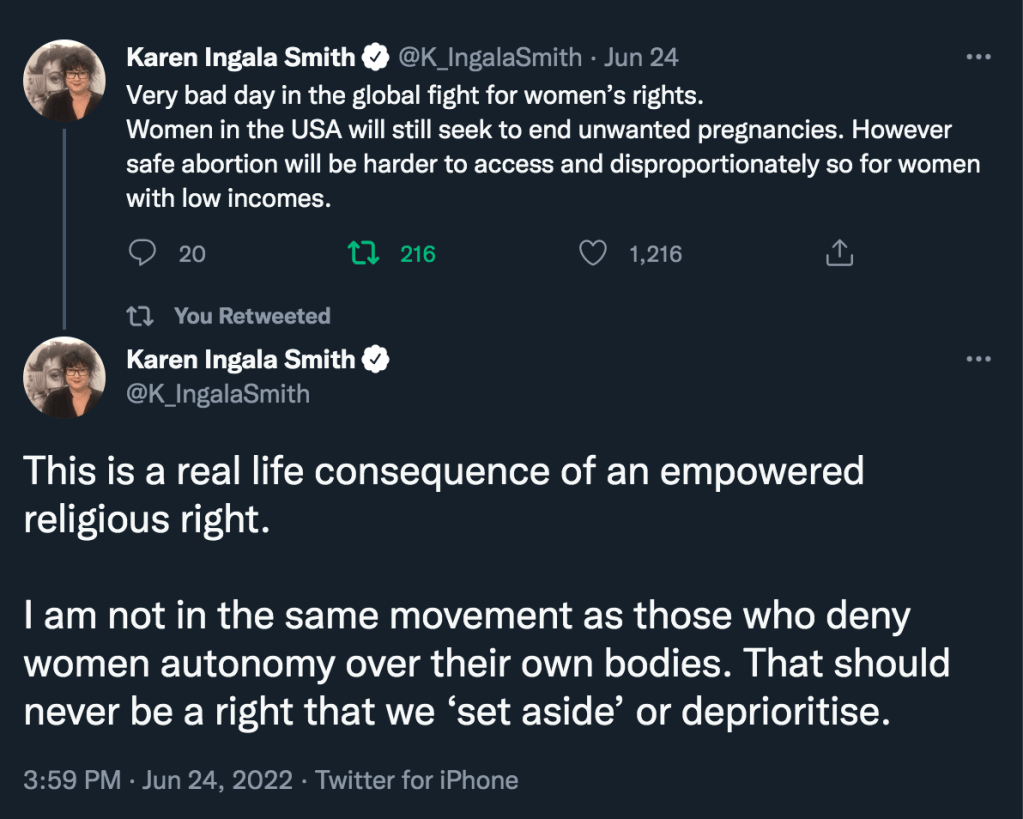Undo retweet via green retweet icon
Screen dimensions: 1023x819
[363, 254]
